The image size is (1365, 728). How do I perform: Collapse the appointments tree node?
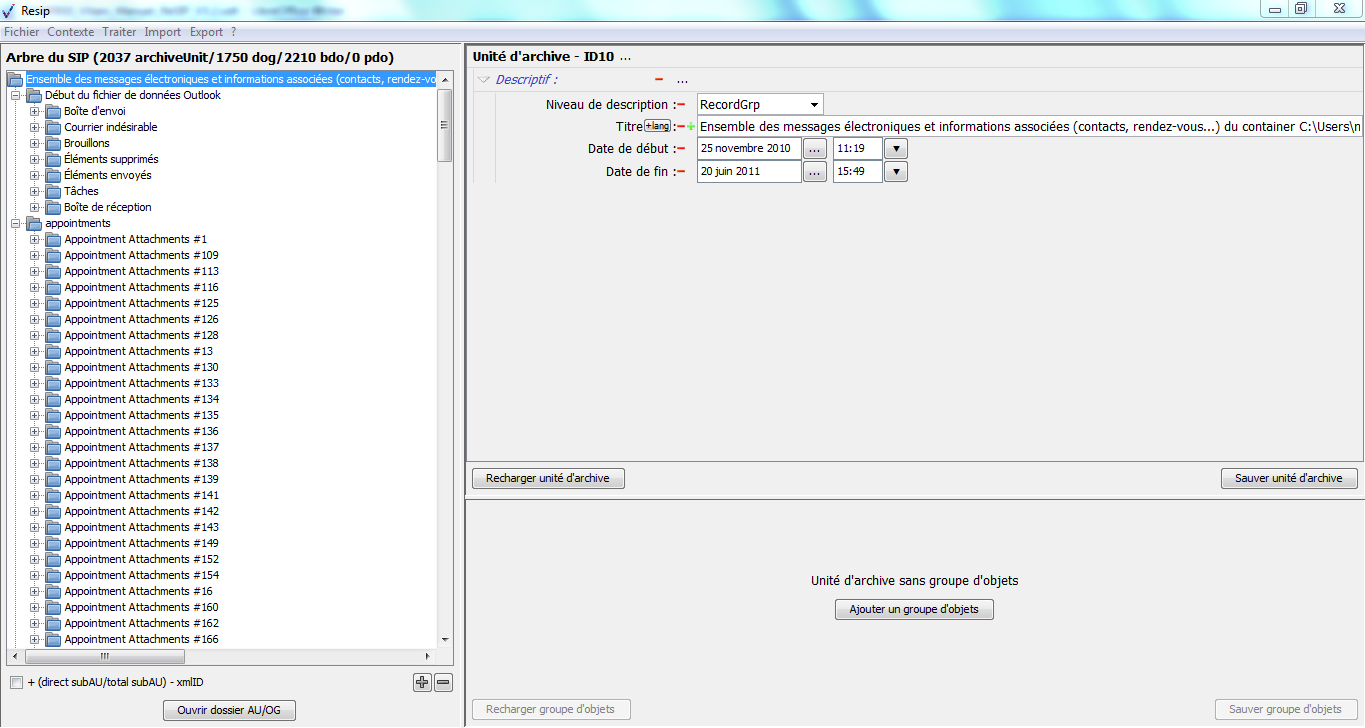[x=16, y=223]
